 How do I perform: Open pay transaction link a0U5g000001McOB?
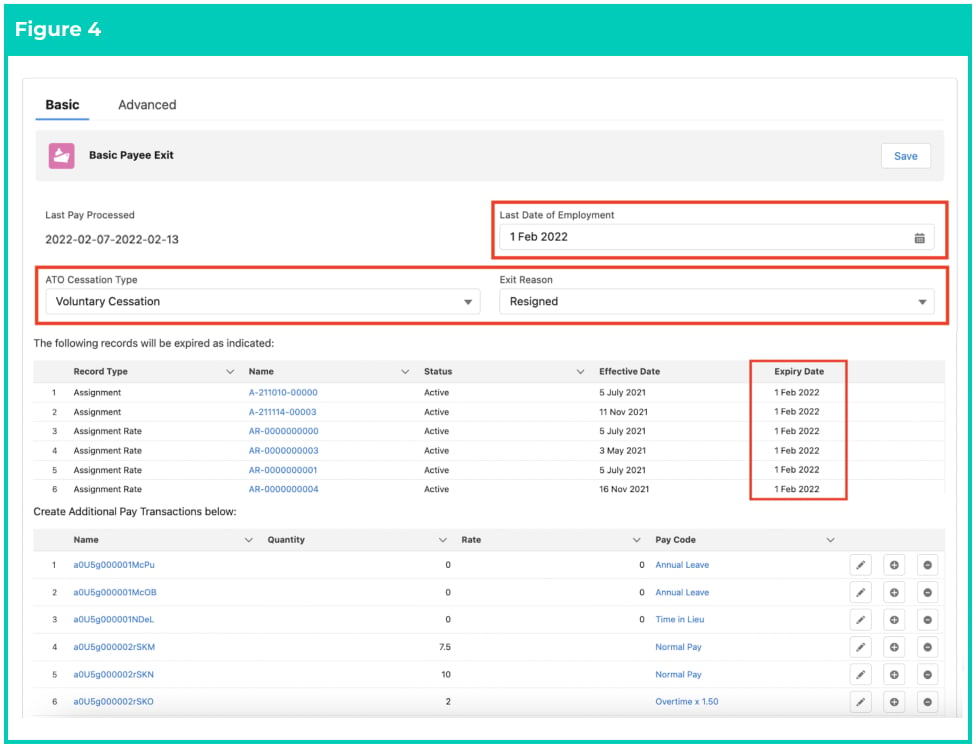tap(115, 592)
